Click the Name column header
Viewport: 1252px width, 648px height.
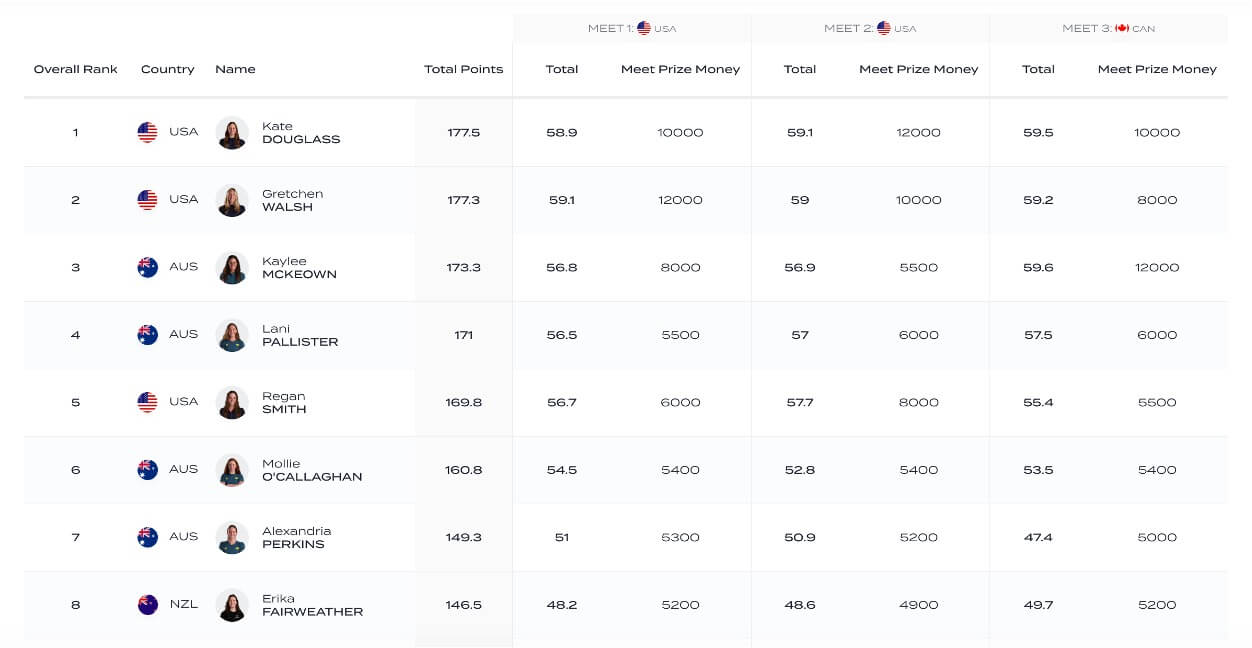pos(235,69)
